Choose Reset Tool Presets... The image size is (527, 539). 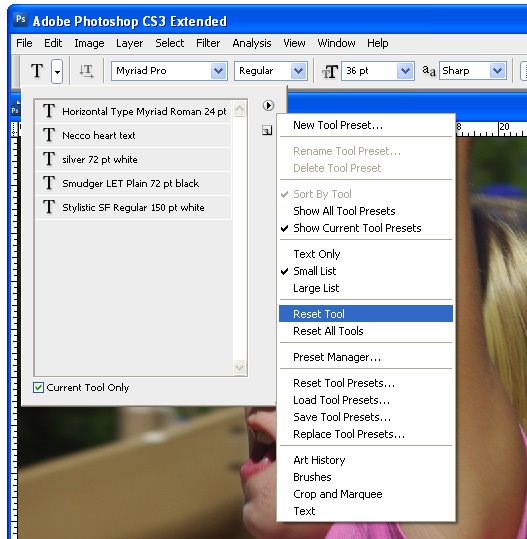[x=366, y=383]
